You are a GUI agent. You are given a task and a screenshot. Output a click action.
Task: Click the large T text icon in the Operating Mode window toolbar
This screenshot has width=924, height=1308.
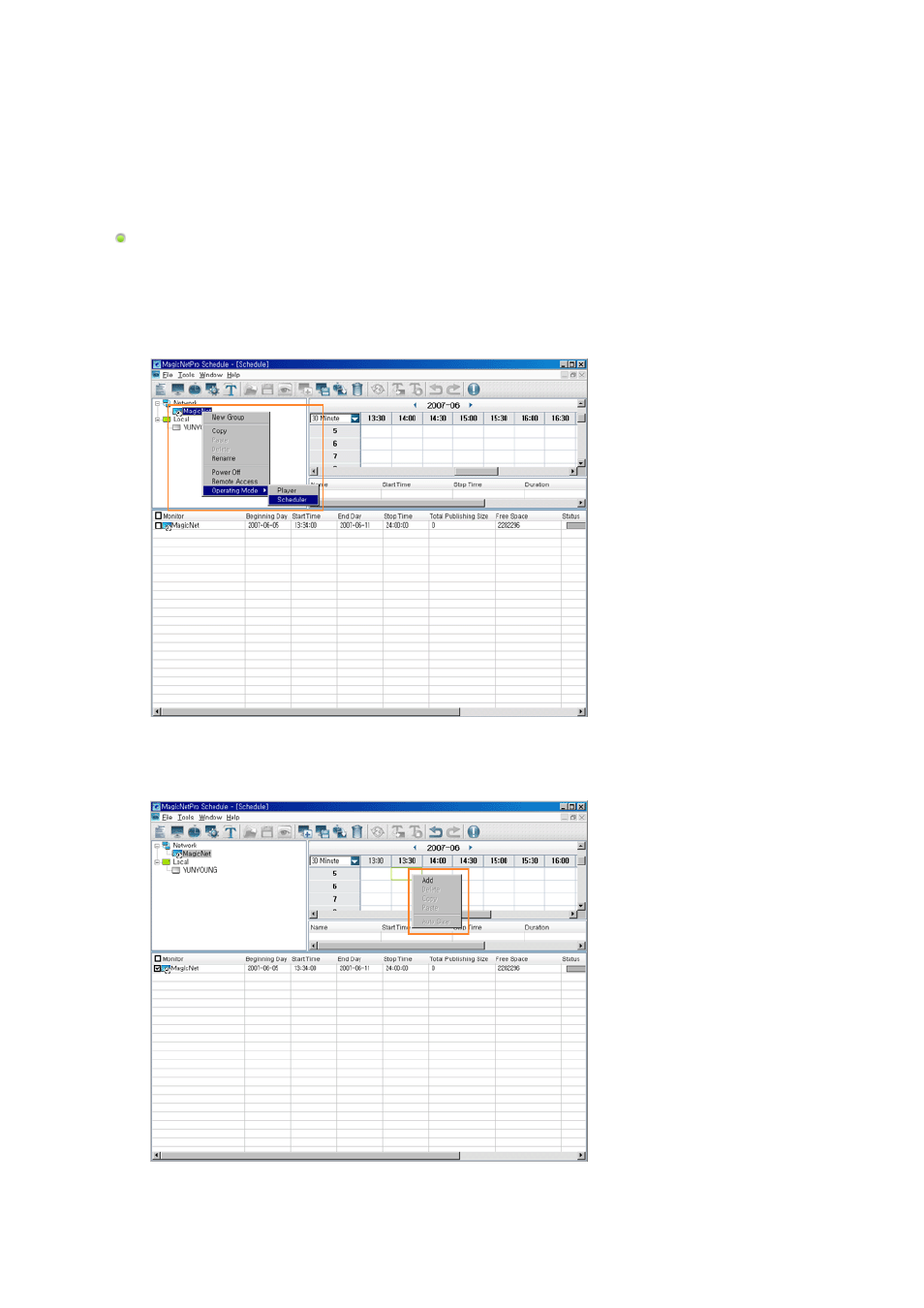[231, 389]
